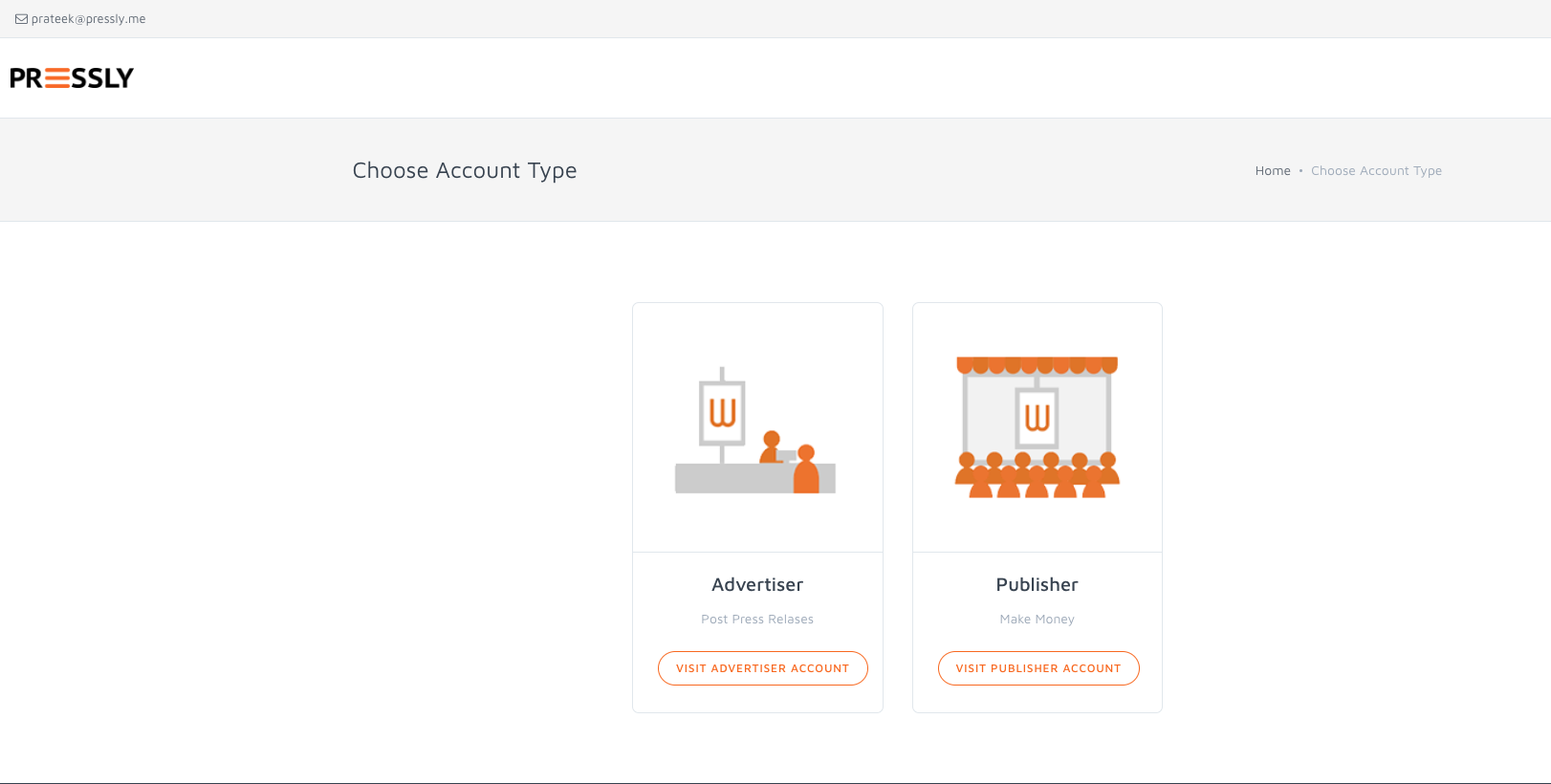Open the Visit Advertiser Account button
Image resolution: width=1551 pixels, height=784 pixels.
tap(762, 668)
